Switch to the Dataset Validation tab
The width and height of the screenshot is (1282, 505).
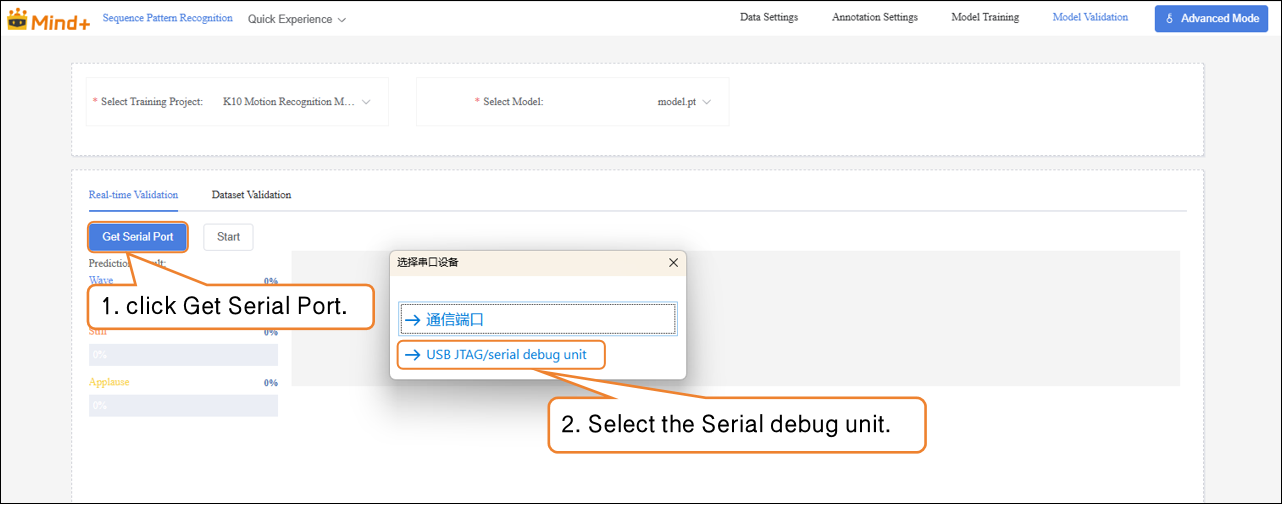pyautogui.click(x=251, y=195)
